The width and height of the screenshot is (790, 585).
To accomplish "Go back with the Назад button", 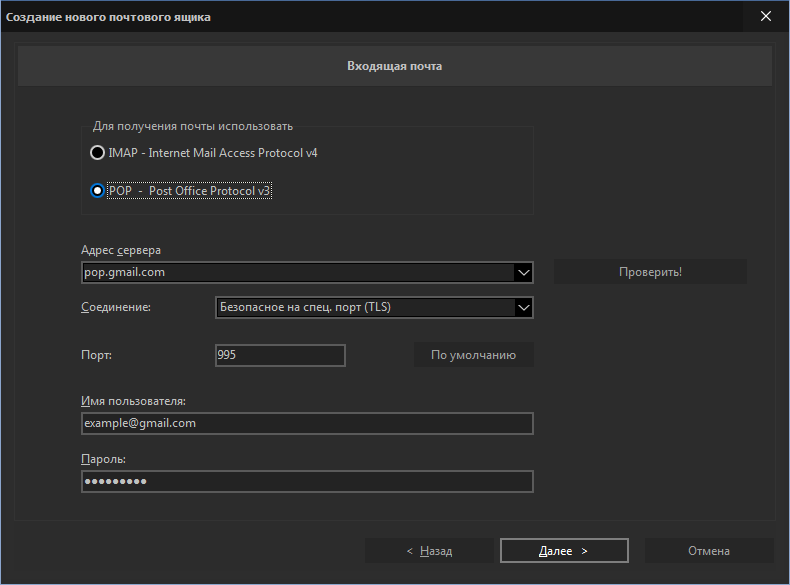I will 429,551.
